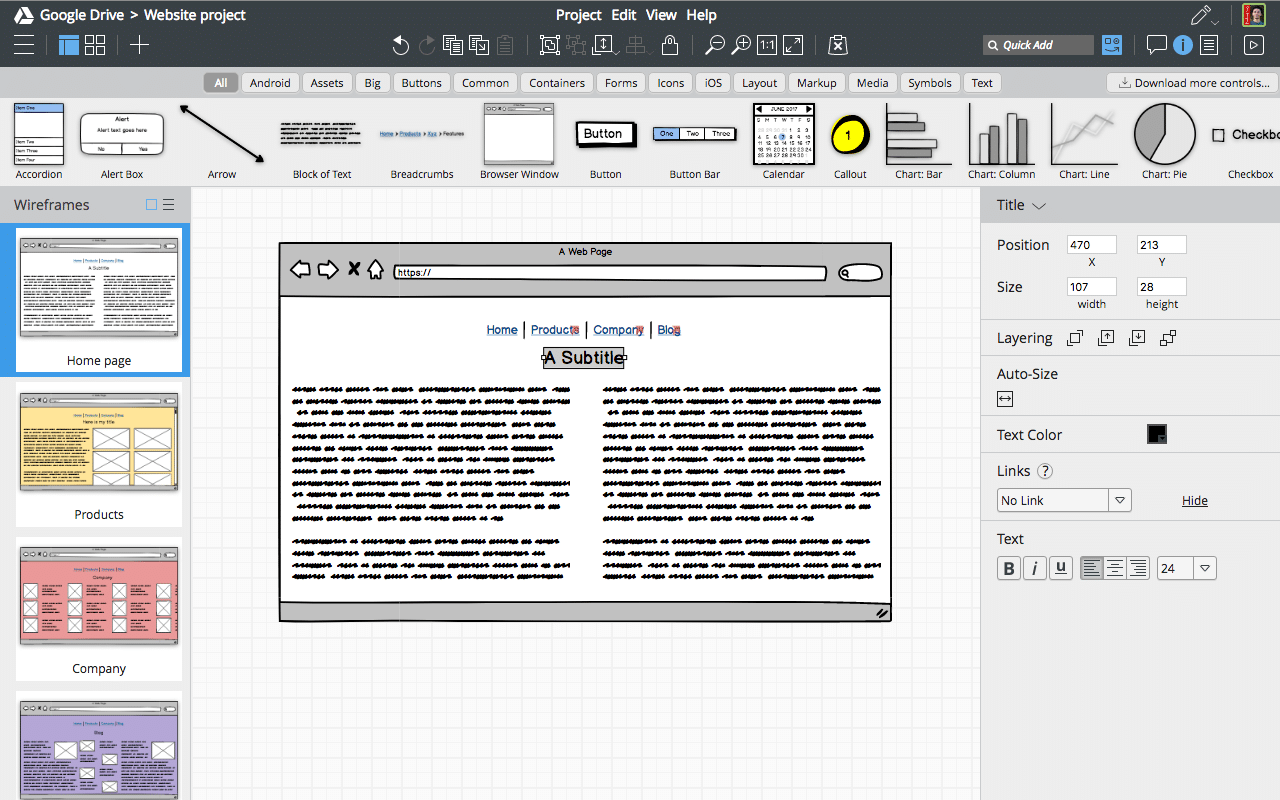Collapse the Title section chevron
Viewport: 1280px width, 800px height.
click(x=1040, y=205)
